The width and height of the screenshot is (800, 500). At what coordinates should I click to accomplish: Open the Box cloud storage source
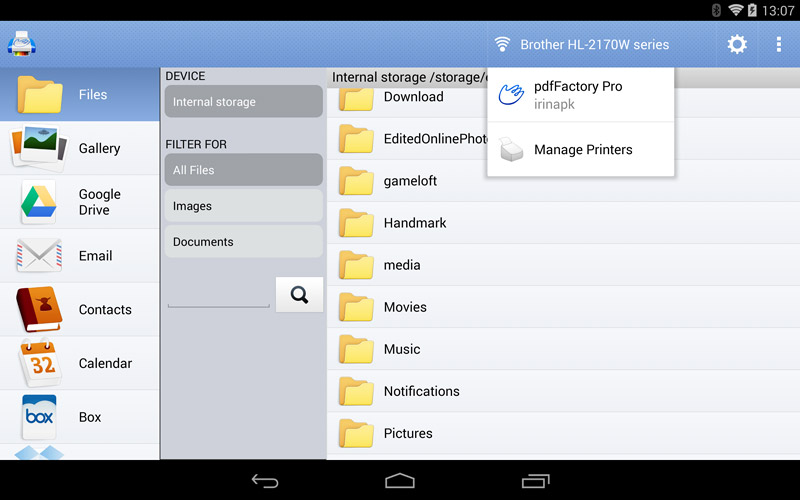coord(80,417)
